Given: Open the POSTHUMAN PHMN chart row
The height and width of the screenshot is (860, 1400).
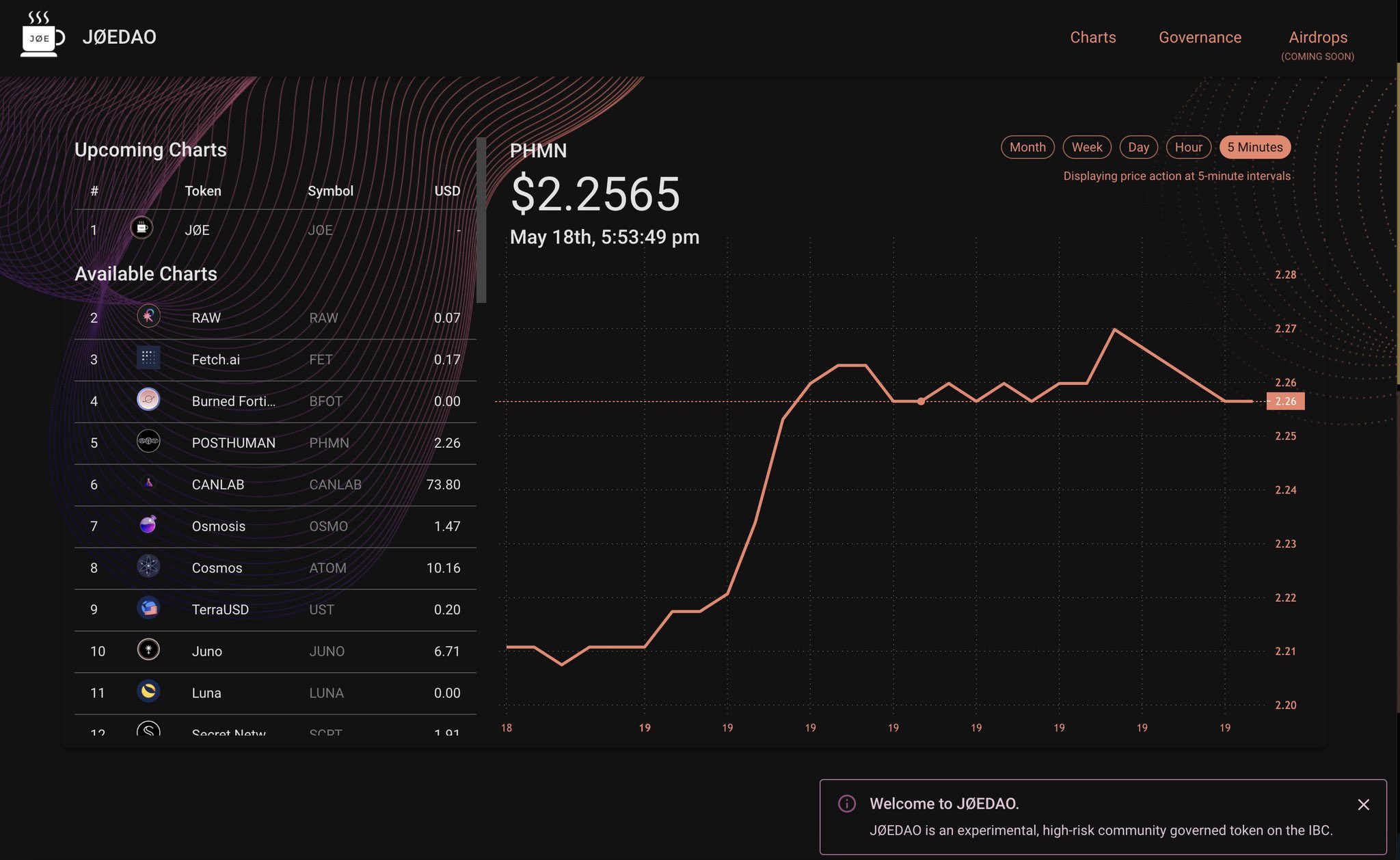Looking at the screenshot, I should tap(273, 442).
